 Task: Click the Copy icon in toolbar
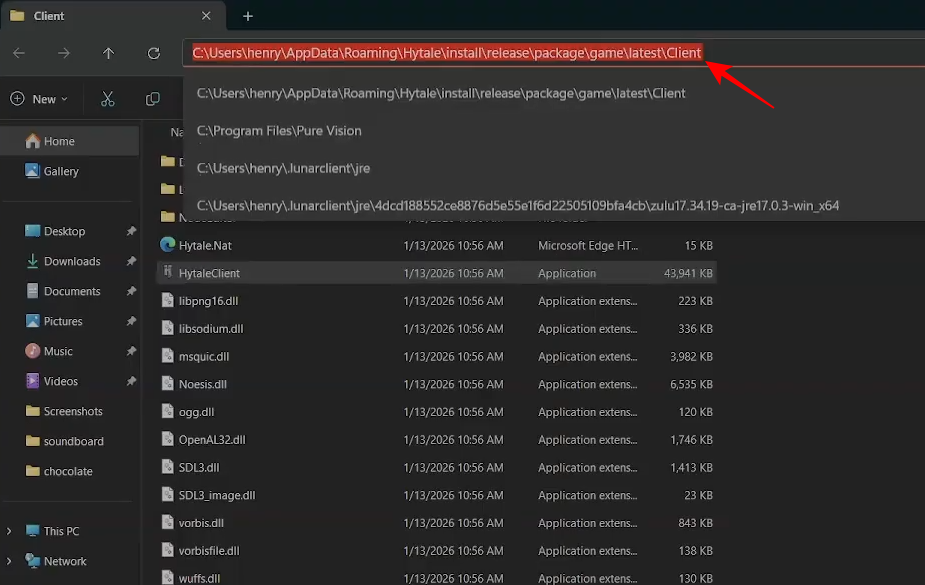click(153, 99)
